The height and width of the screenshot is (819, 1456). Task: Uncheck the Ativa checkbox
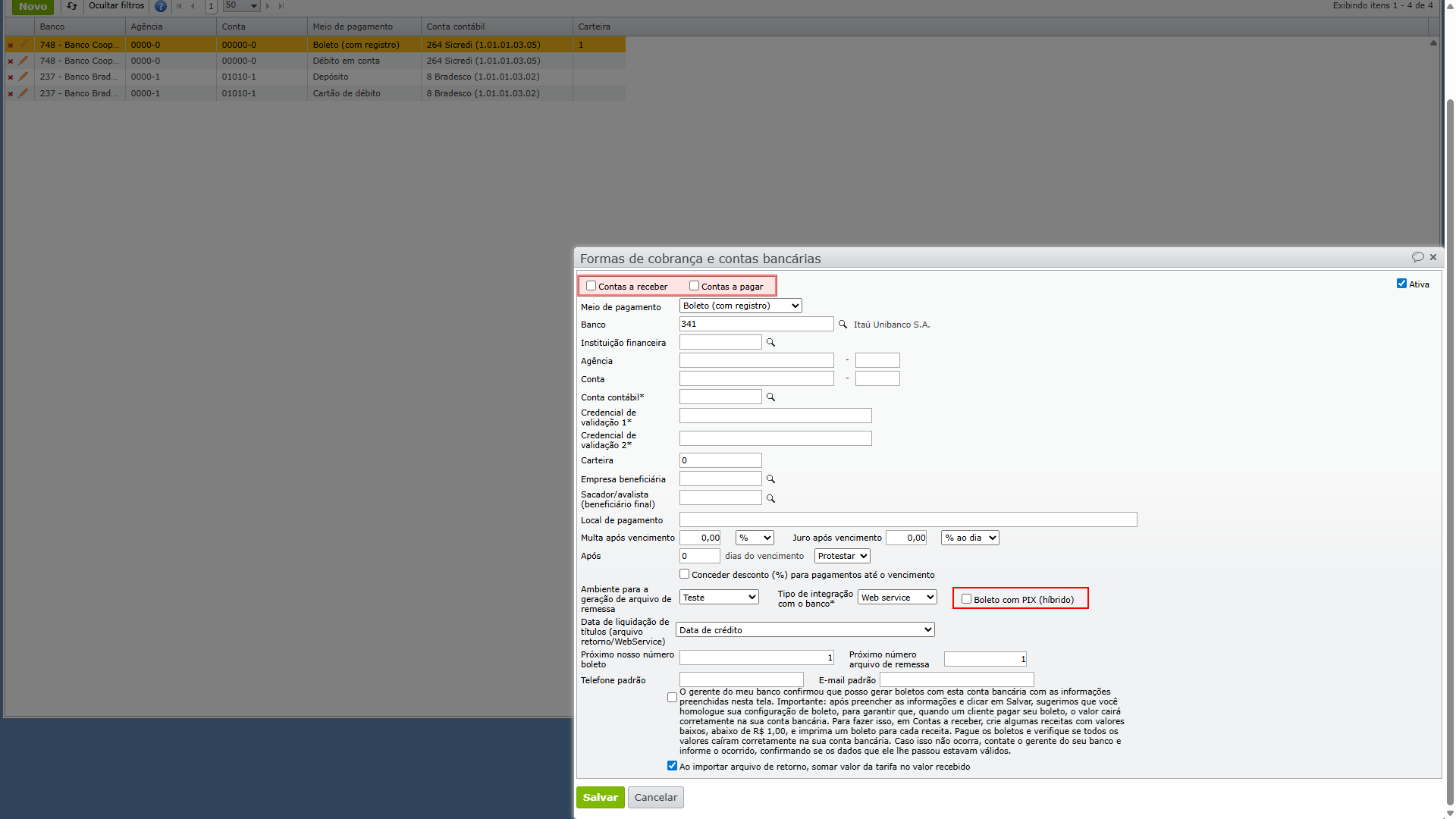tap(1401, 284)
